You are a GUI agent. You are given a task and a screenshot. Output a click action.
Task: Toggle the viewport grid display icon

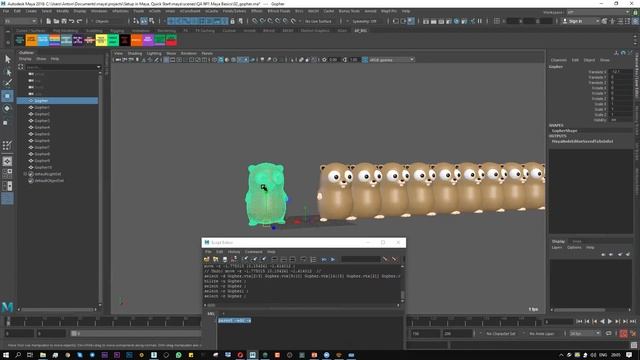pos(166,60)
